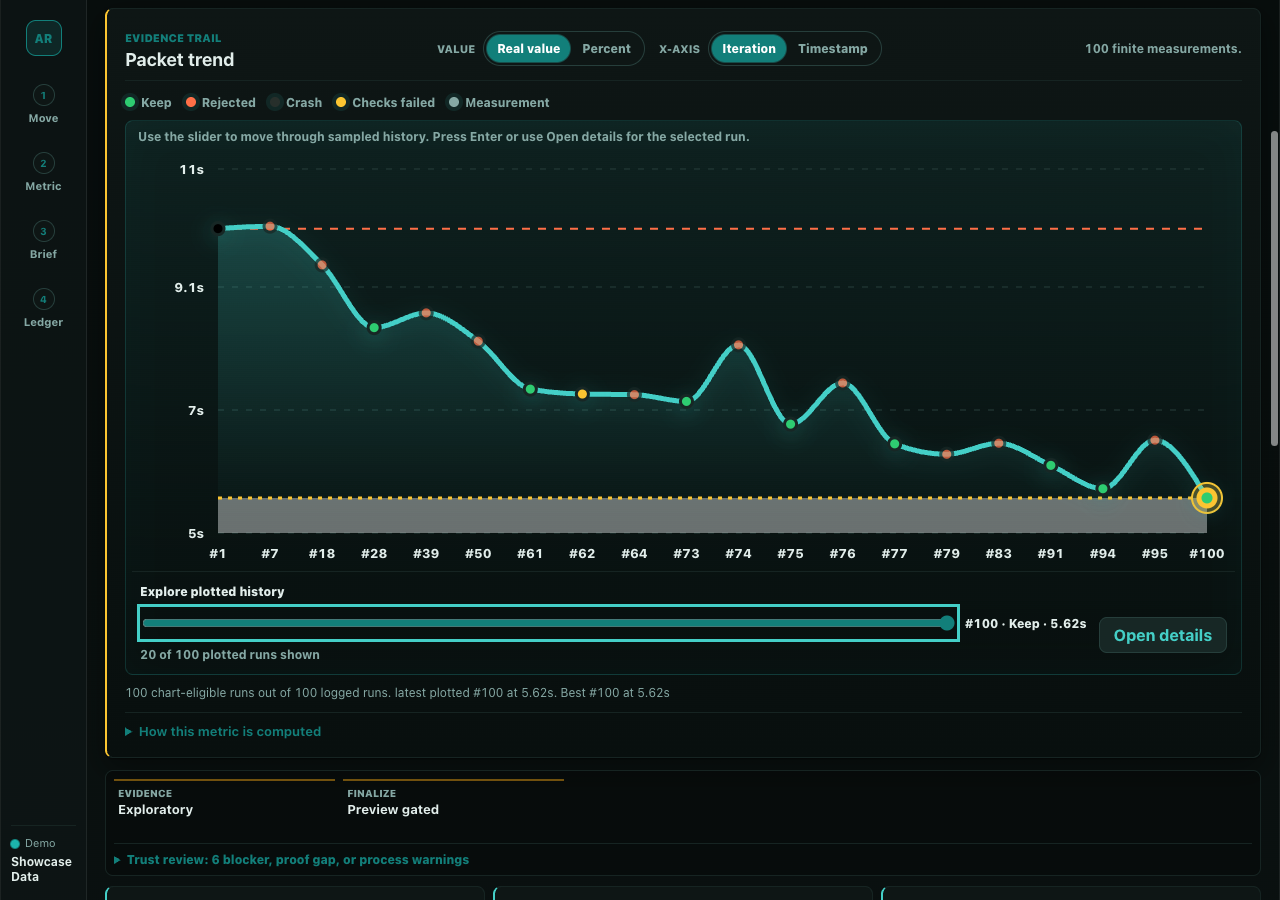Go to step 4 Ledger

pos(43,308)
